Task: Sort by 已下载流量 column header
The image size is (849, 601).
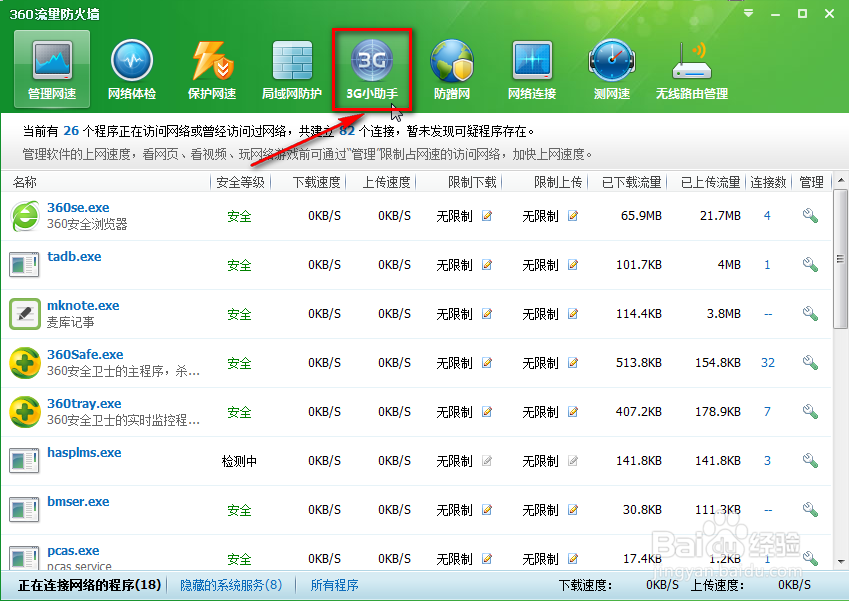Action: (631, 182)
